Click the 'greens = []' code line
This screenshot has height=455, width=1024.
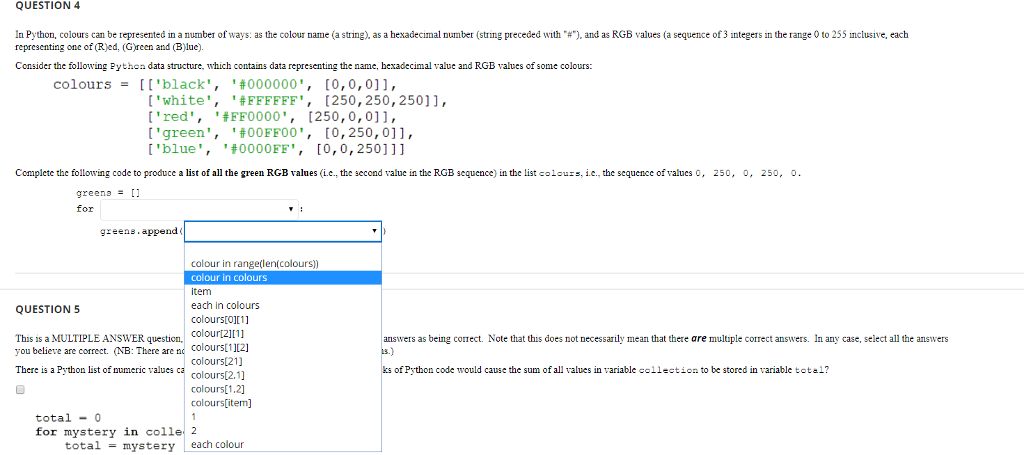tap(108, 193)
